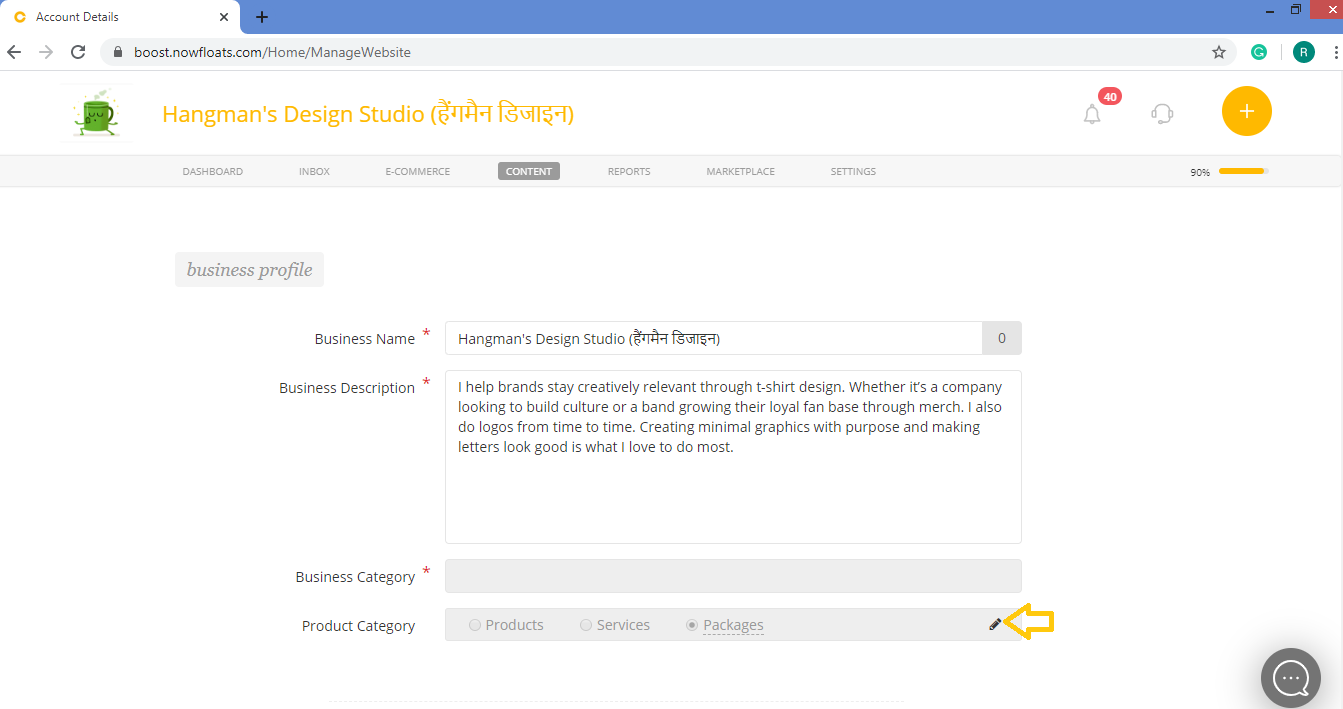Open the Chrome profile avatar R
The height and width of the screenshot is (709, 1343).
(1303, 52)
